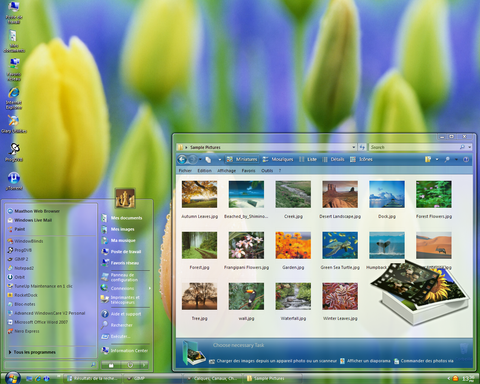Click the Forward arrow in the explorer toolbar

[193, 160]
